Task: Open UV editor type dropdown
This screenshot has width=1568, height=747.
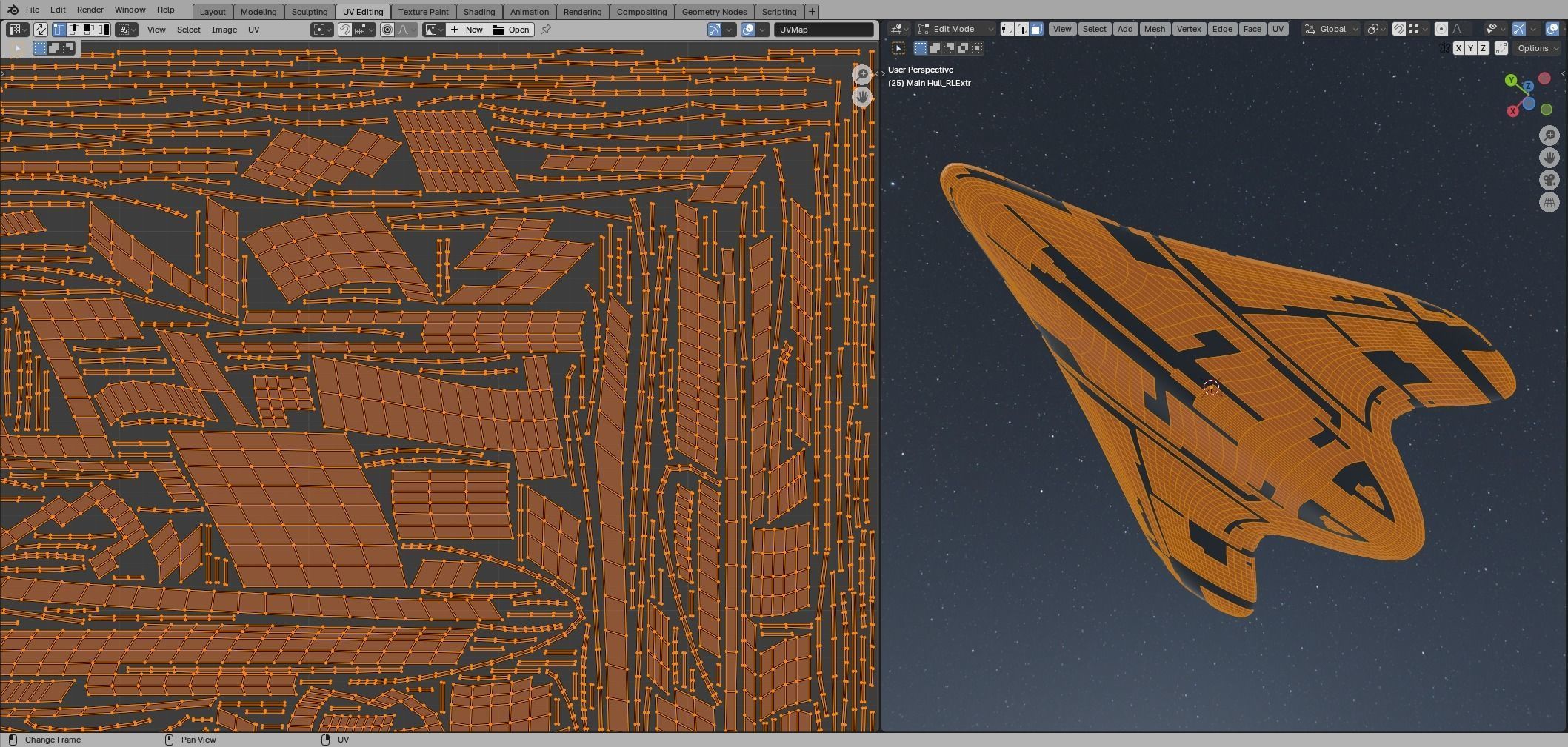Action: 17,30
